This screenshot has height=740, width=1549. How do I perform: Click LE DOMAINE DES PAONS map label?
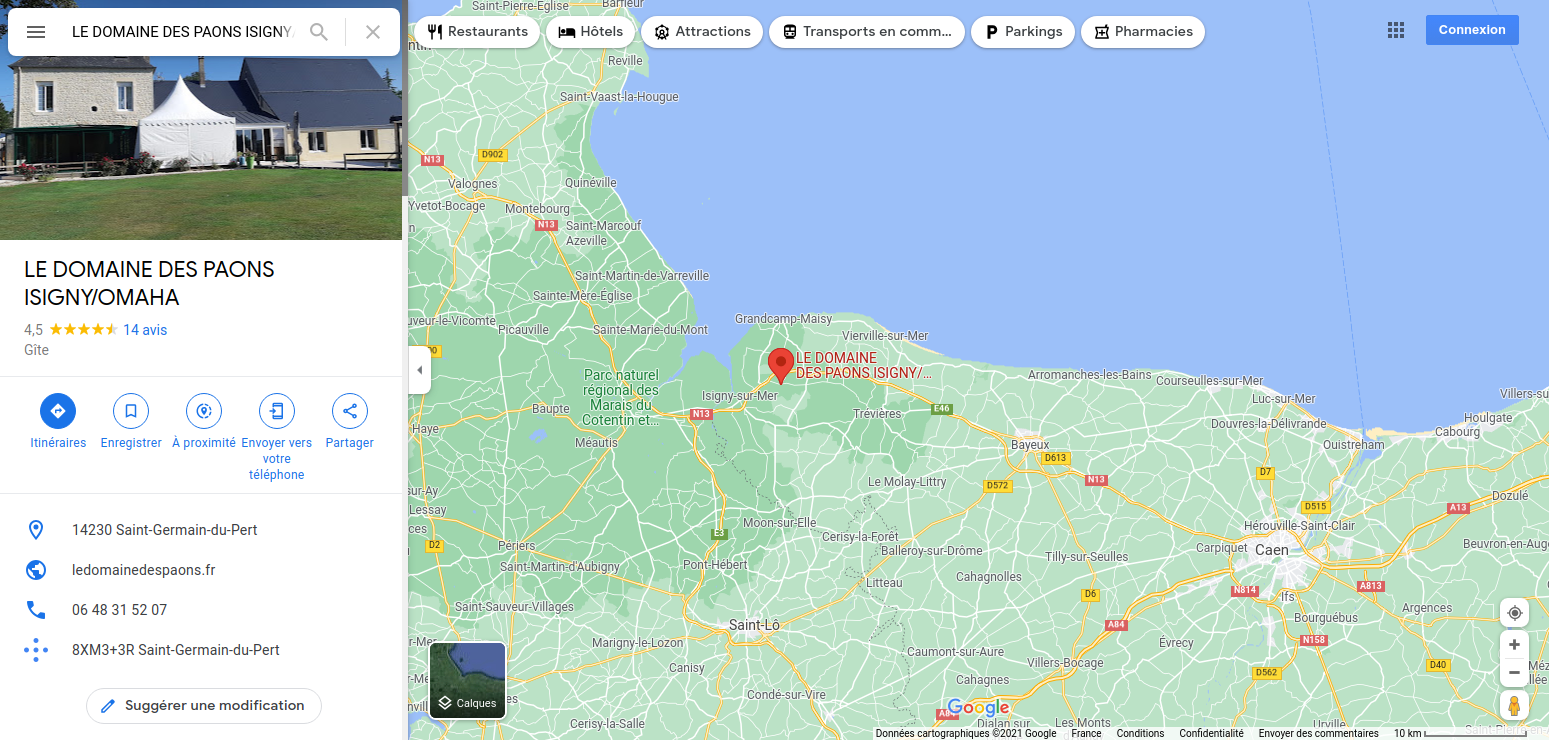(x=863, y=365)
